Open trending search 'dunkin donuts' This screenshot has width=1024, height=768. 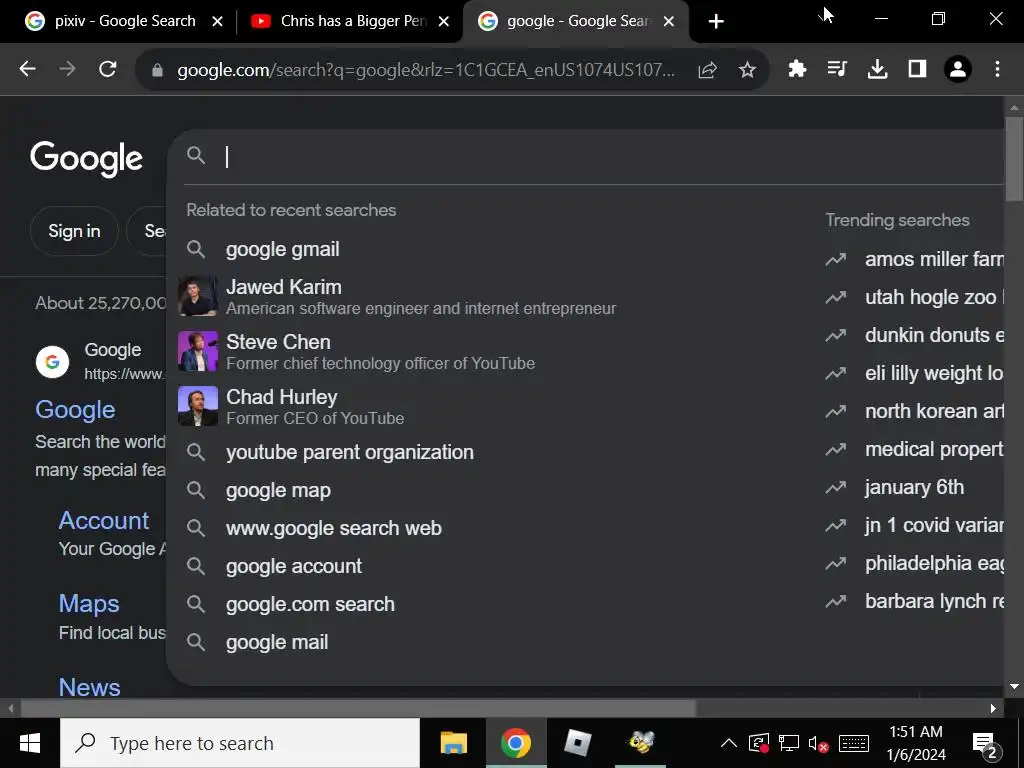point(914,335)
